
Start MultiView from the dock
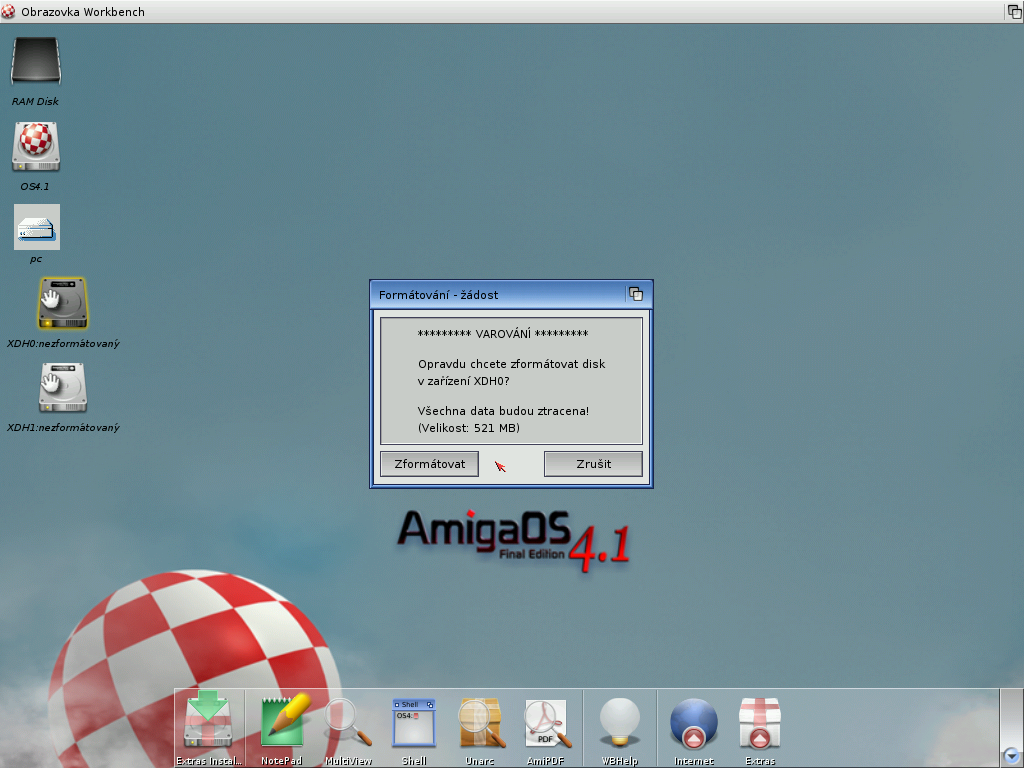click(x=348, y=722)
